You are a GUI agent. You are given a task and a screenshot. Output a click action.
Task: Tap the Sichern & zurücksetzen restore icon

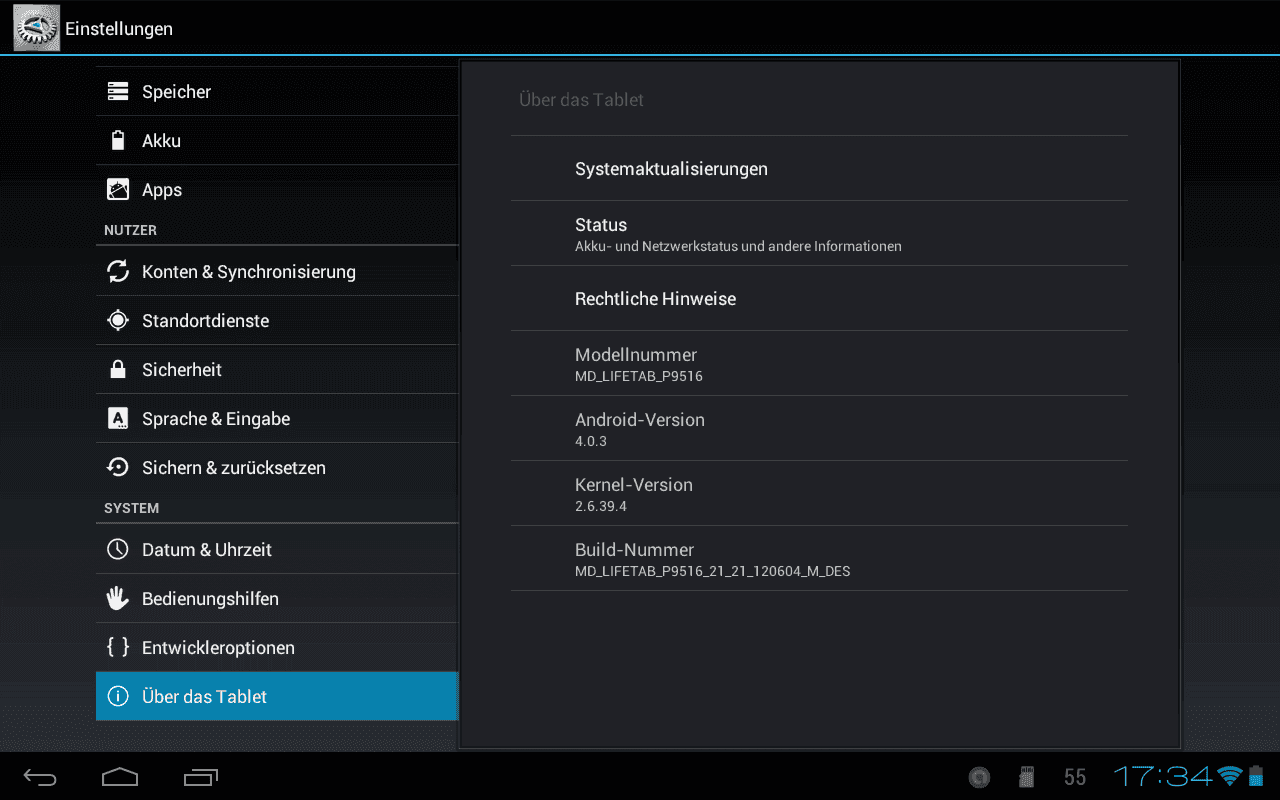pyautogui.click(x=118, y=468)
